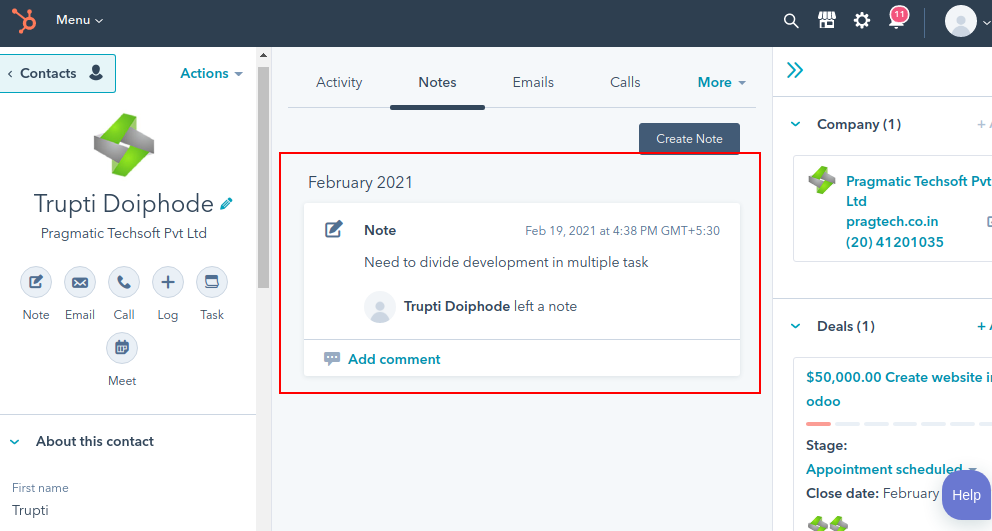Go back to Contacts

(57, 73)
